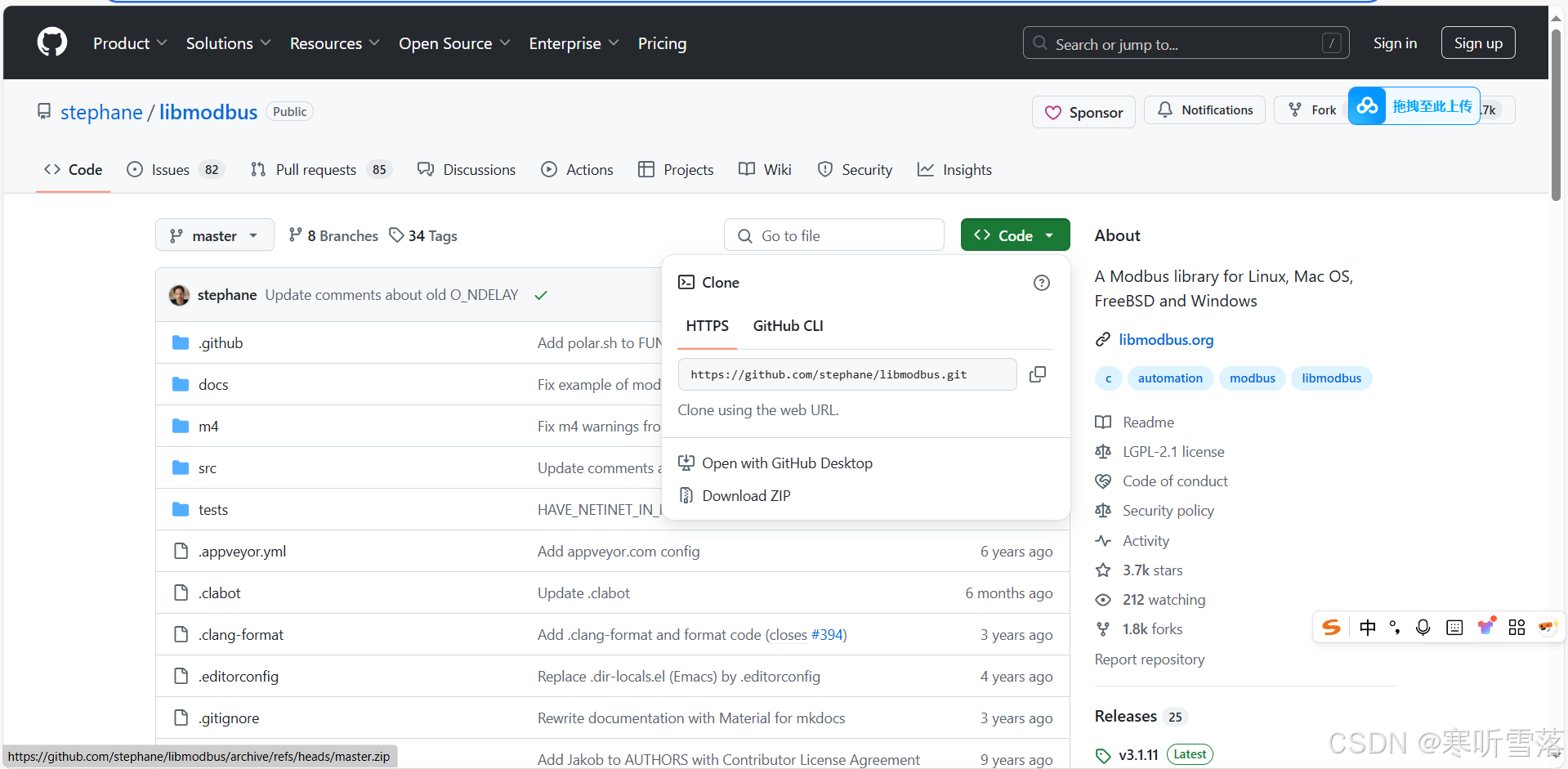Open the master branch dropdown
This screenshot has width=1568, height=769.
point(215,235)
